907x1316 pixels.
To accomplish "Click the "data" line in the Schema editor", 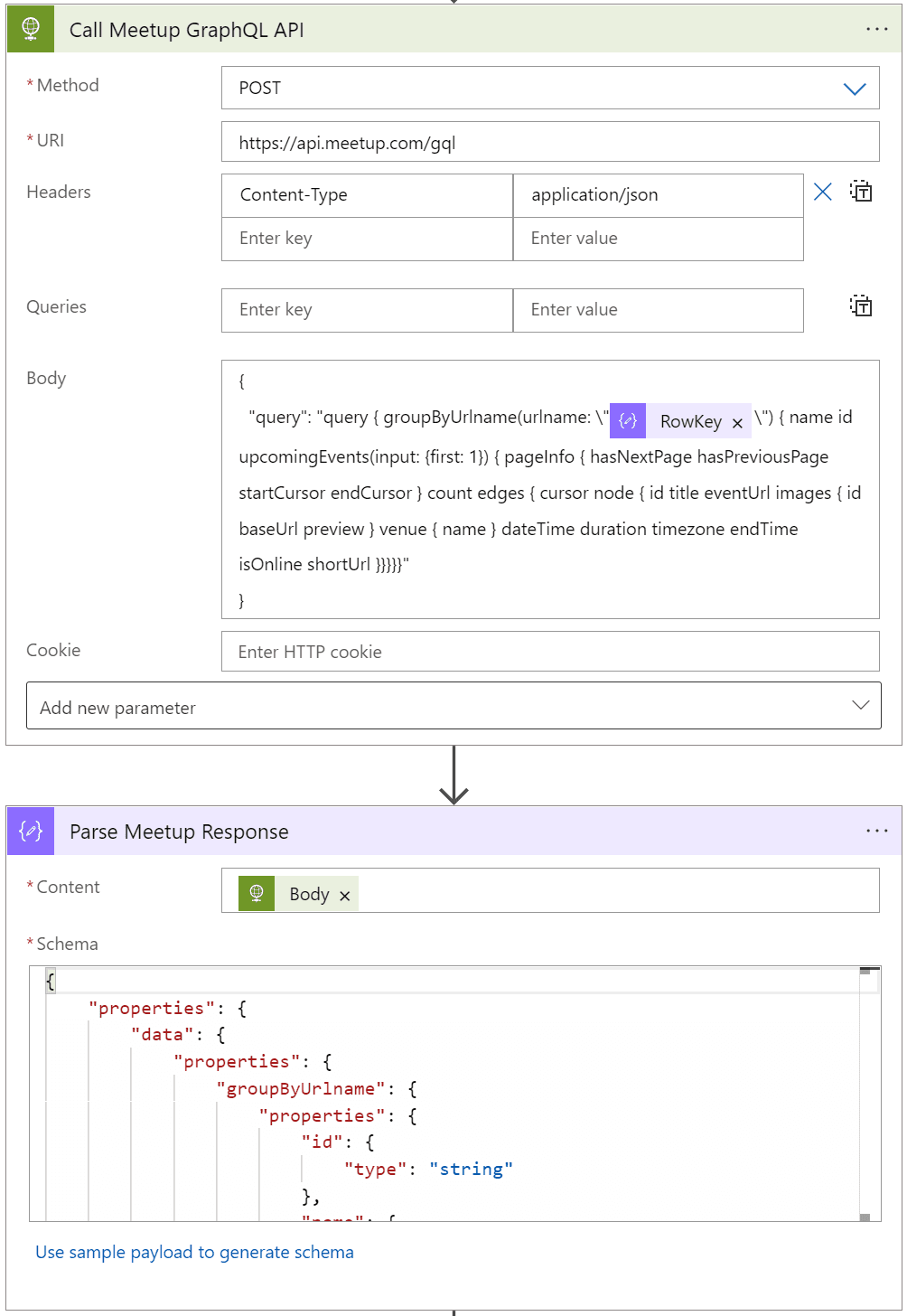I will click(x=178, y=1035).
